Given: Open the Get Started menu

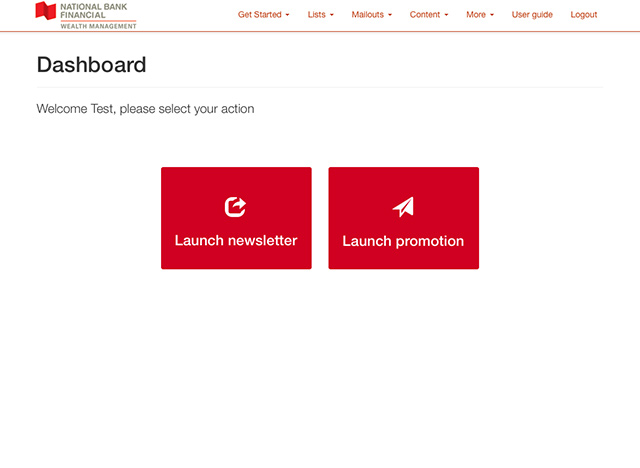Looking at the screenshot, I should (x=260, y=15).
